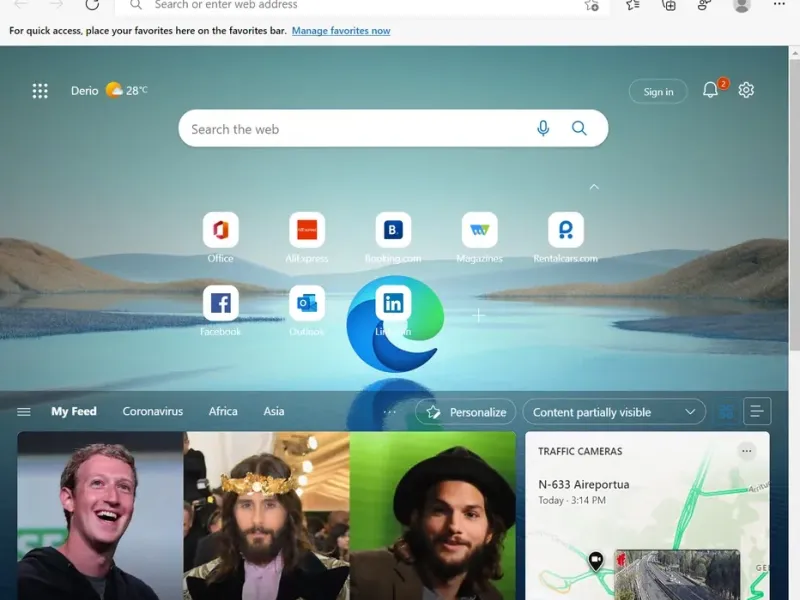Viewport: 800px width, 600px height.
Task: Switch feed to grid layout
Action: pyautogui.click(x=726, y=411)
